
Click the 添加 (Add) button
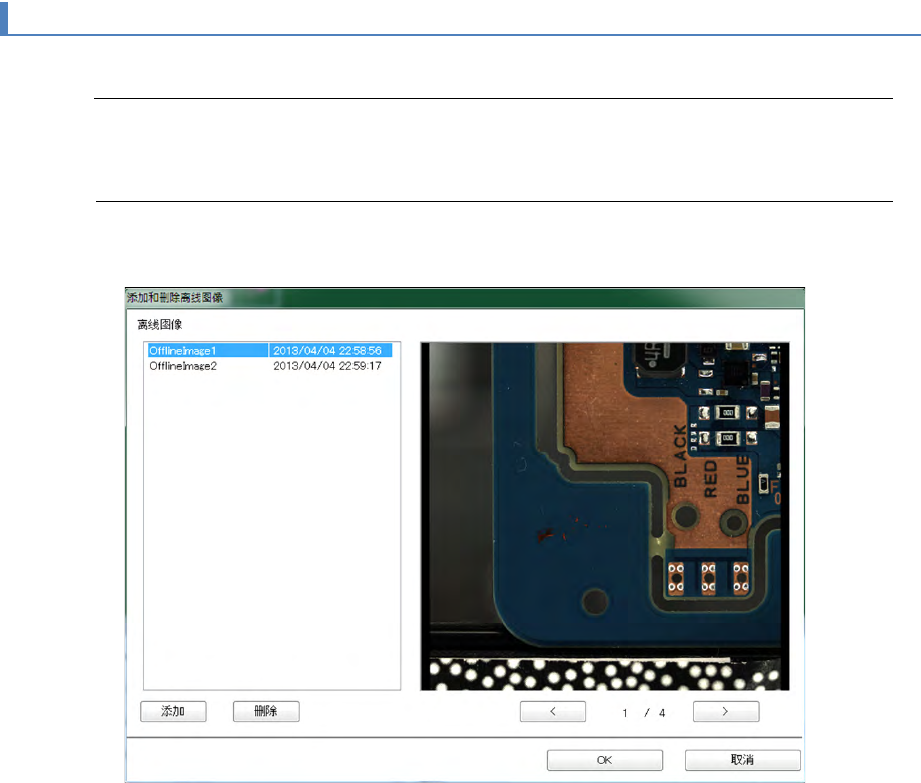pyautogui.click(x=173, y=711)
